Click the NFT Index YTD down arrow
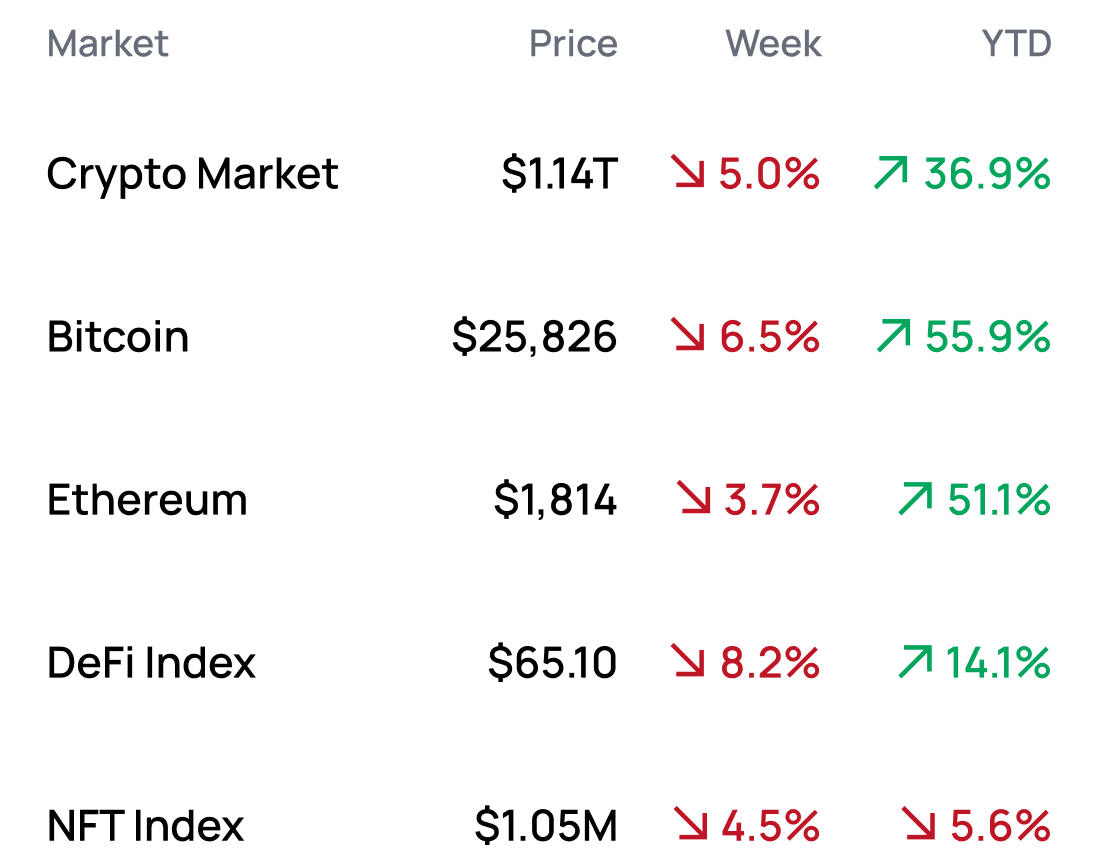Screen dimensions: 1100x868 tap(919, 825)
